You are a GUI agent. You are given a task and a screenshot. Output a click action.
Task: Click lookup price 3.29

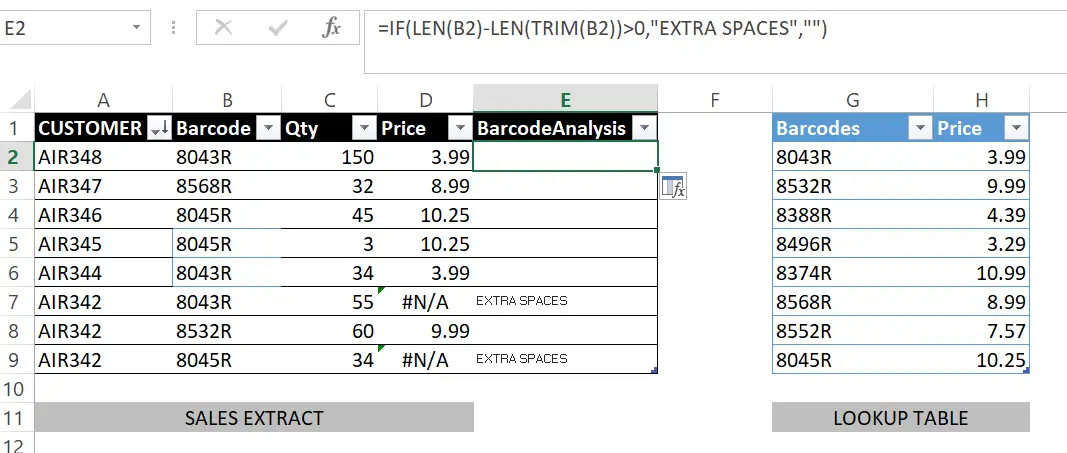point(981,244)
